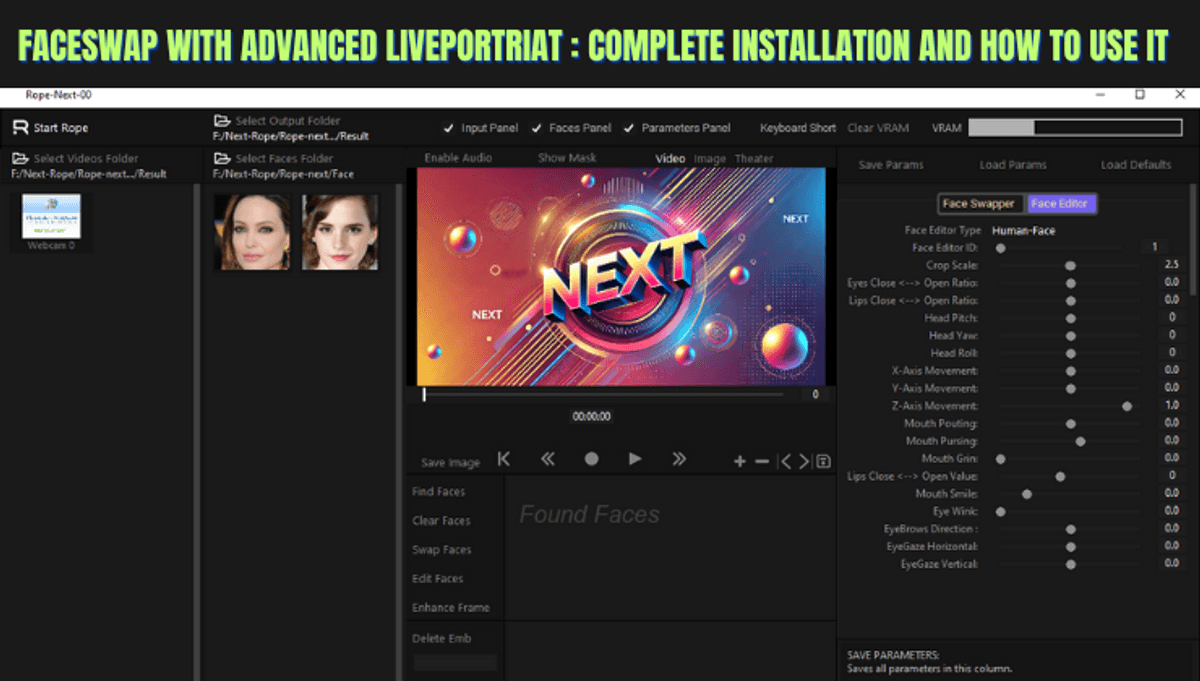Click the Crop Scale slider handle
Image resolution: width=1200 pixels, height=681 pixels.
point(1070,266)
